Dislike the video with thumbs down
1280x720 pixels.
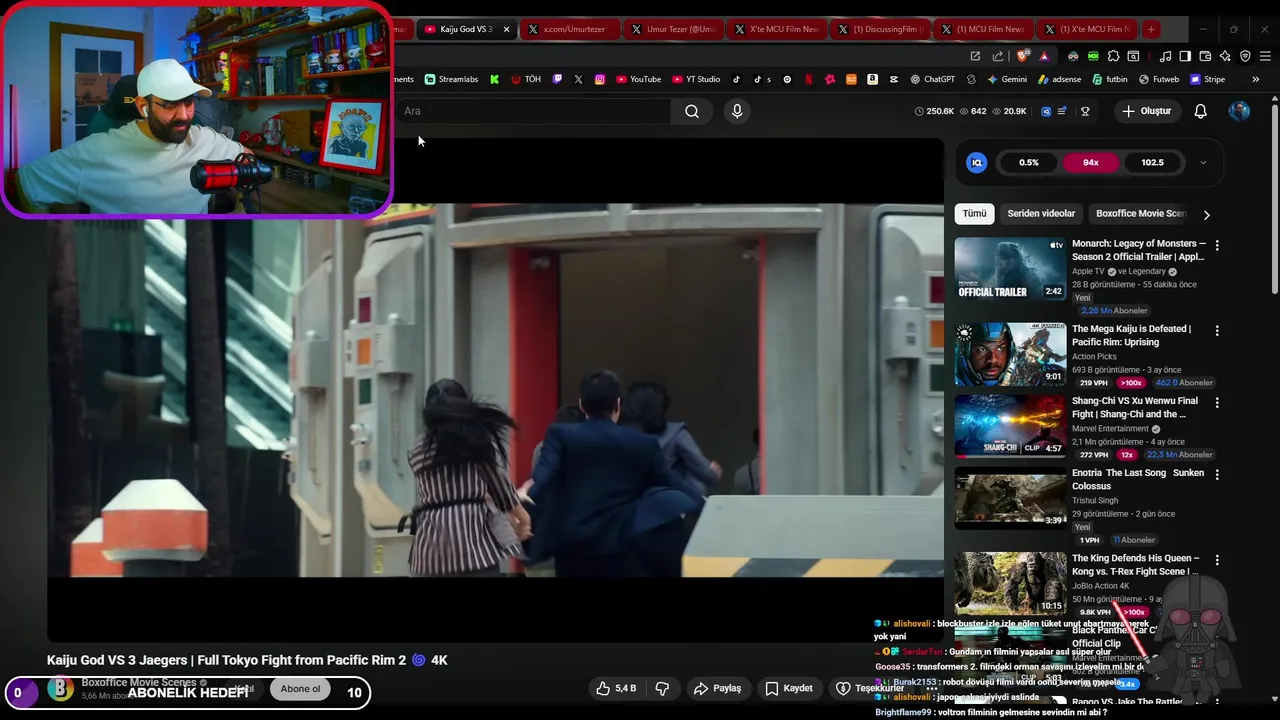(x=662, y=688)
